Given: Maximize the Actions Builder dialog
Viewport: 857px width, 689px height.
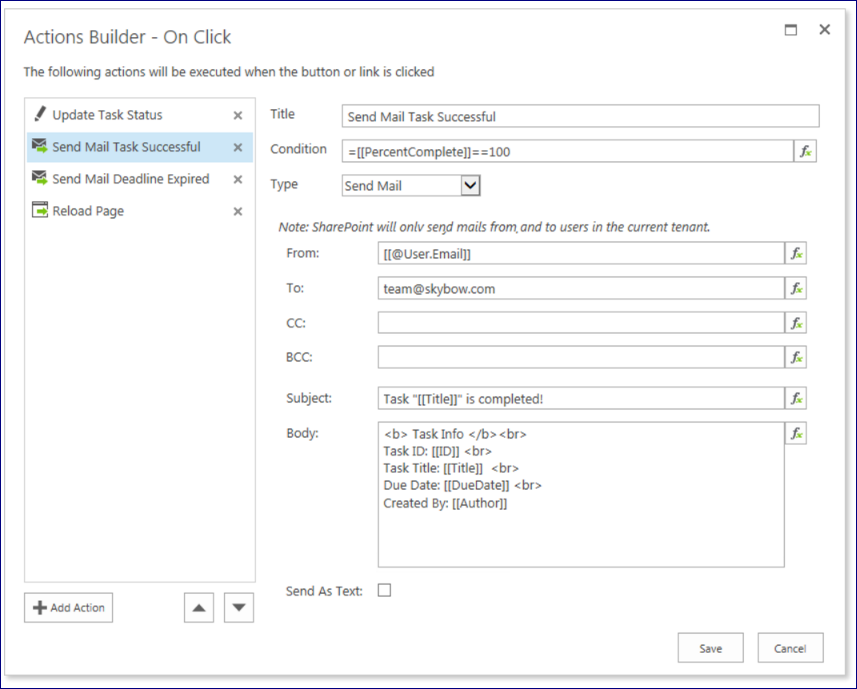Looking at the screenshot, I should click(791, 30).
